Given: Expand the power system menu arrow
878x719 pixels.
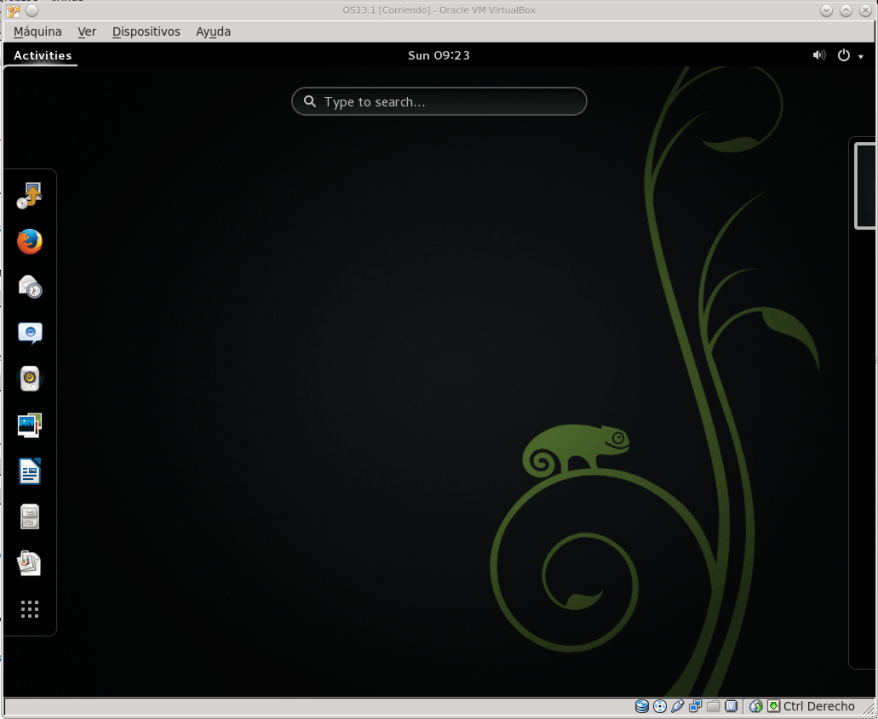Looking at the screenshot, I should point(861,57).
